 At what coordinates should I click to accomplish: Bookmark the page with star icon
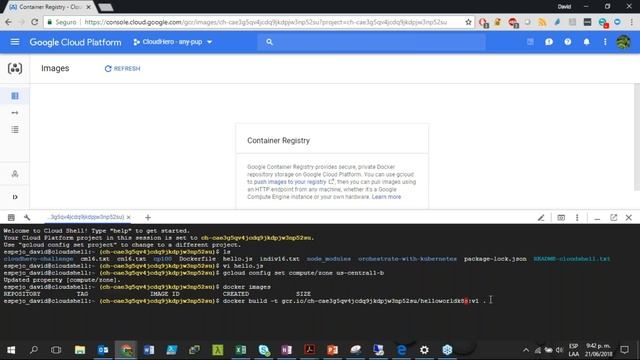(x=468, y=22)
